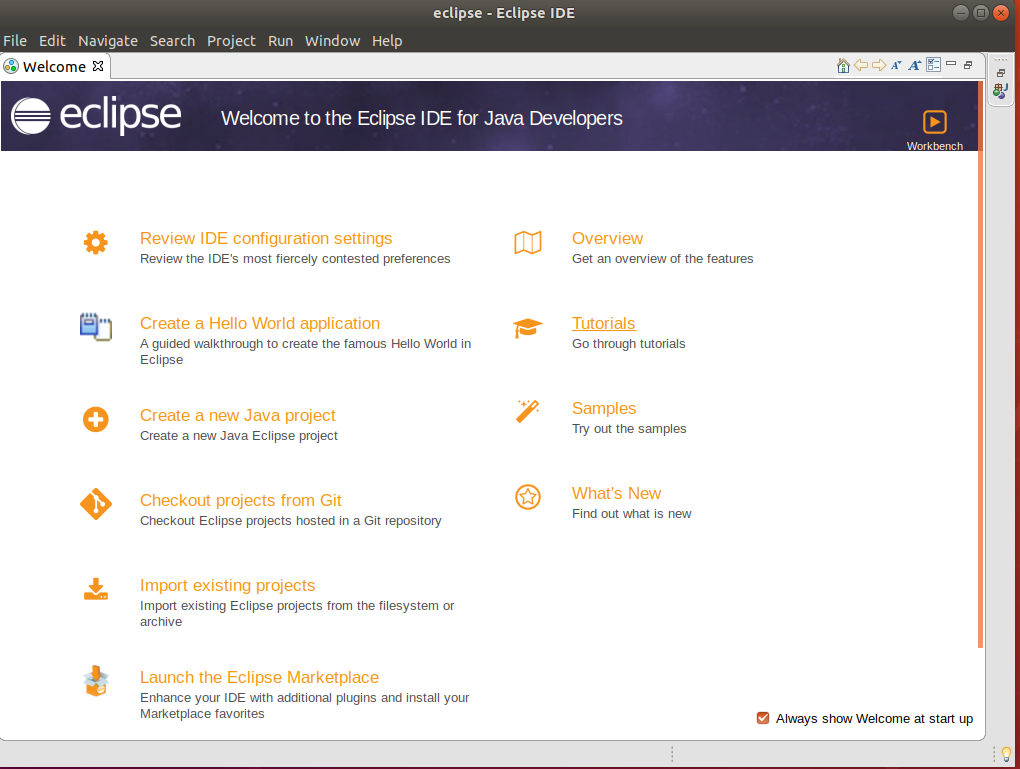1020x769 pixels.
Task: Click the Git diamond icon
Action: pos(96,504)
